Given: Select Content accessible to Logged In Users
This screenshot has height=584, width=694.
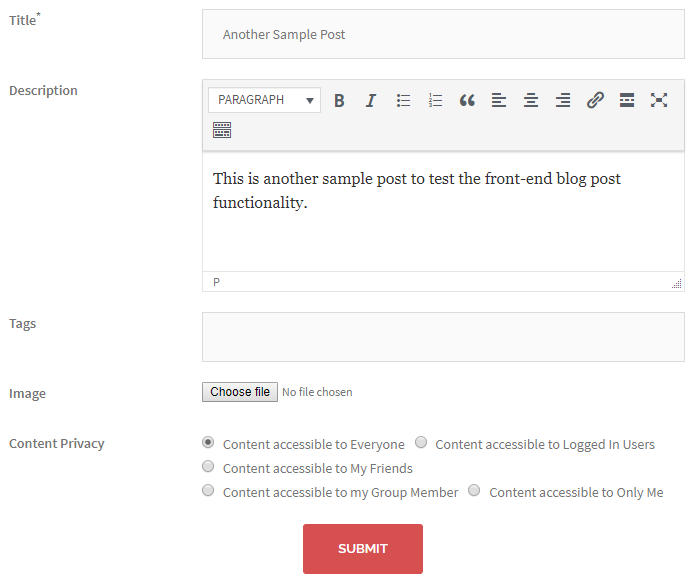Looking at the screenshot, I should click(421, 442).
